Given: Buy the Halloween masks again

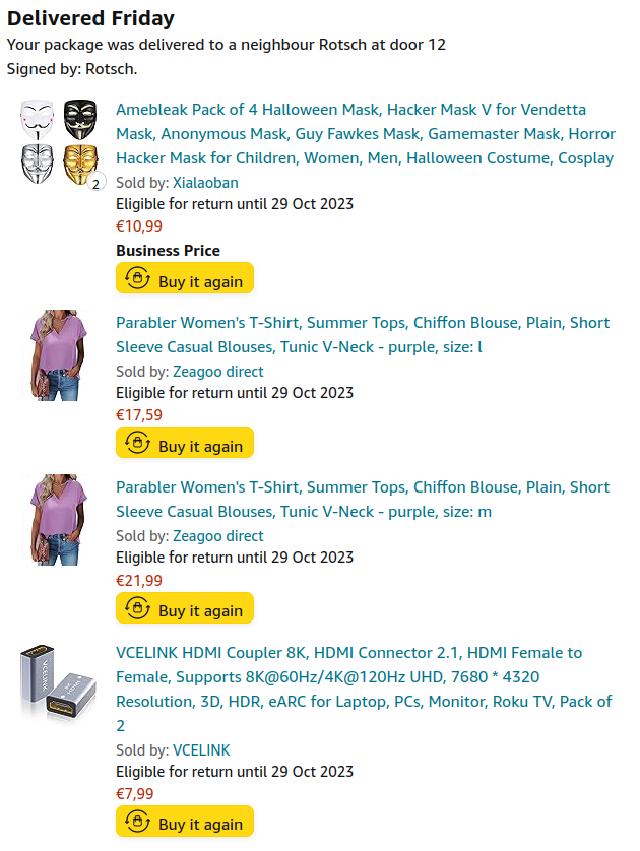Looking at the screenshot, I should click(x=185, y=278).
